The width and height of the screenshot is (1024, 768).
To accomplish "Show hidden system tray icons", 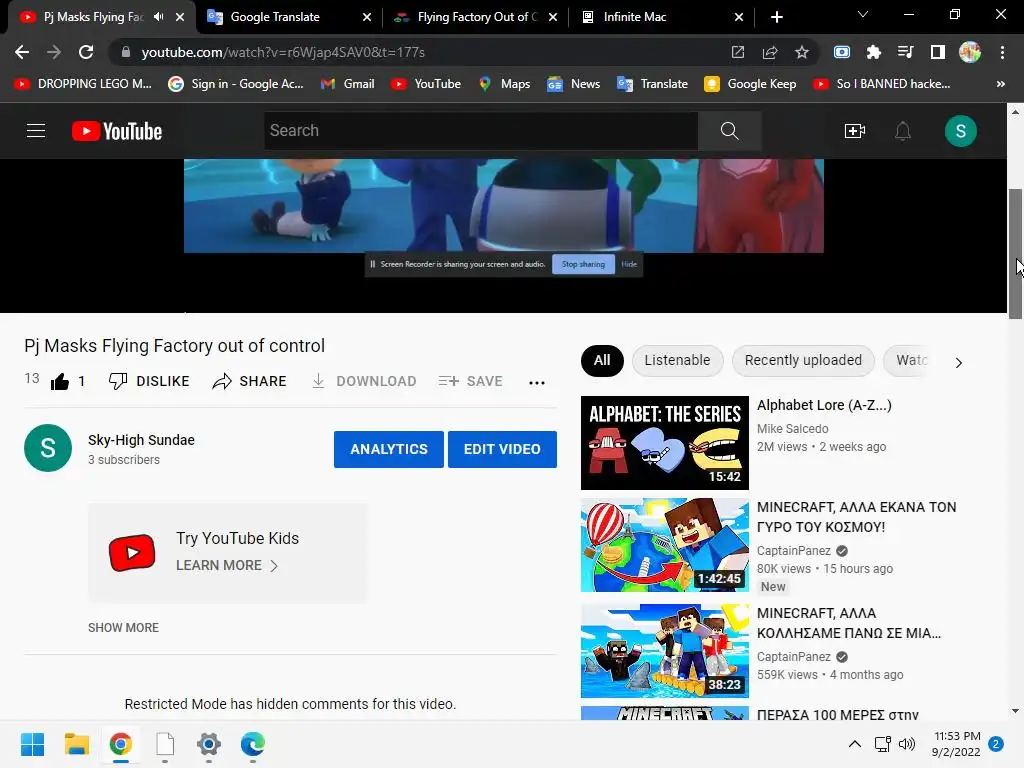I will coord(854,744).
